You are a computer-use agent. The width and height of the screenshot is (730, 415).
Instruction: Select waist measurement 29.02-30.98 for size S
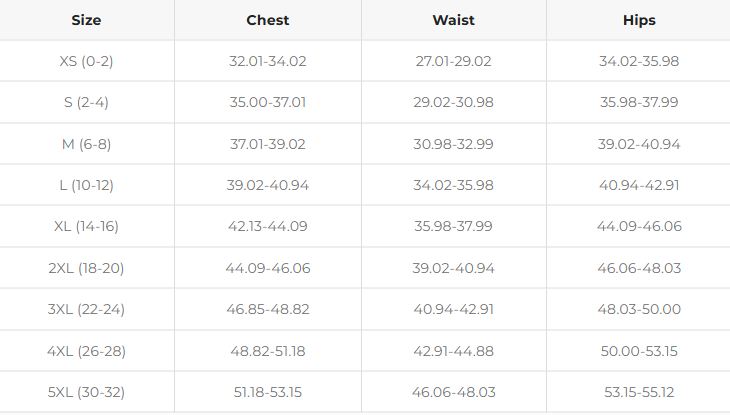coord(453,102)
